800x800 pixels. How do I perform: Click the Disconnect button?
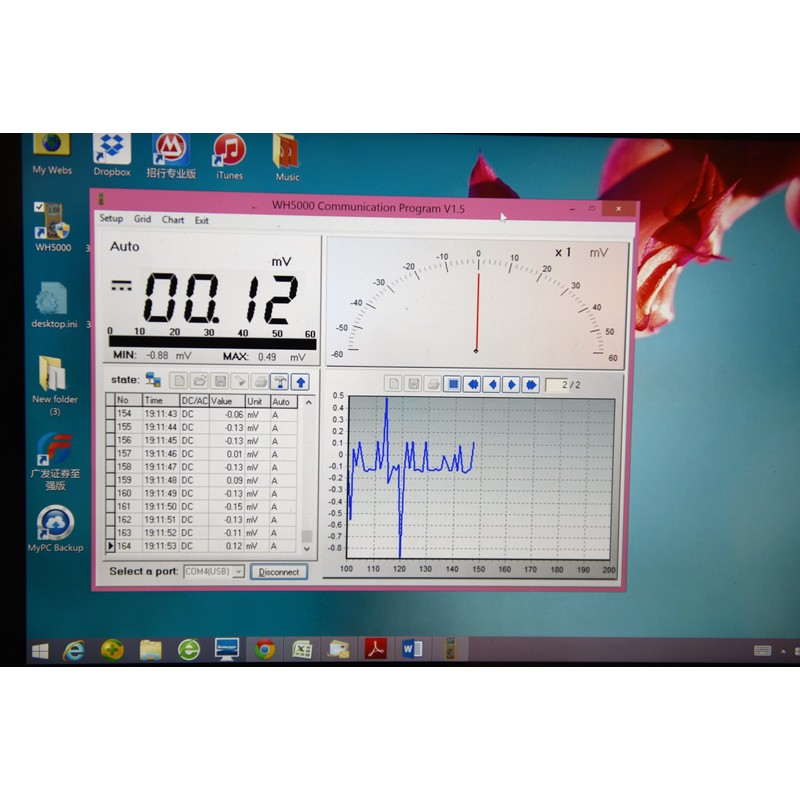click(x=279, y=572)
